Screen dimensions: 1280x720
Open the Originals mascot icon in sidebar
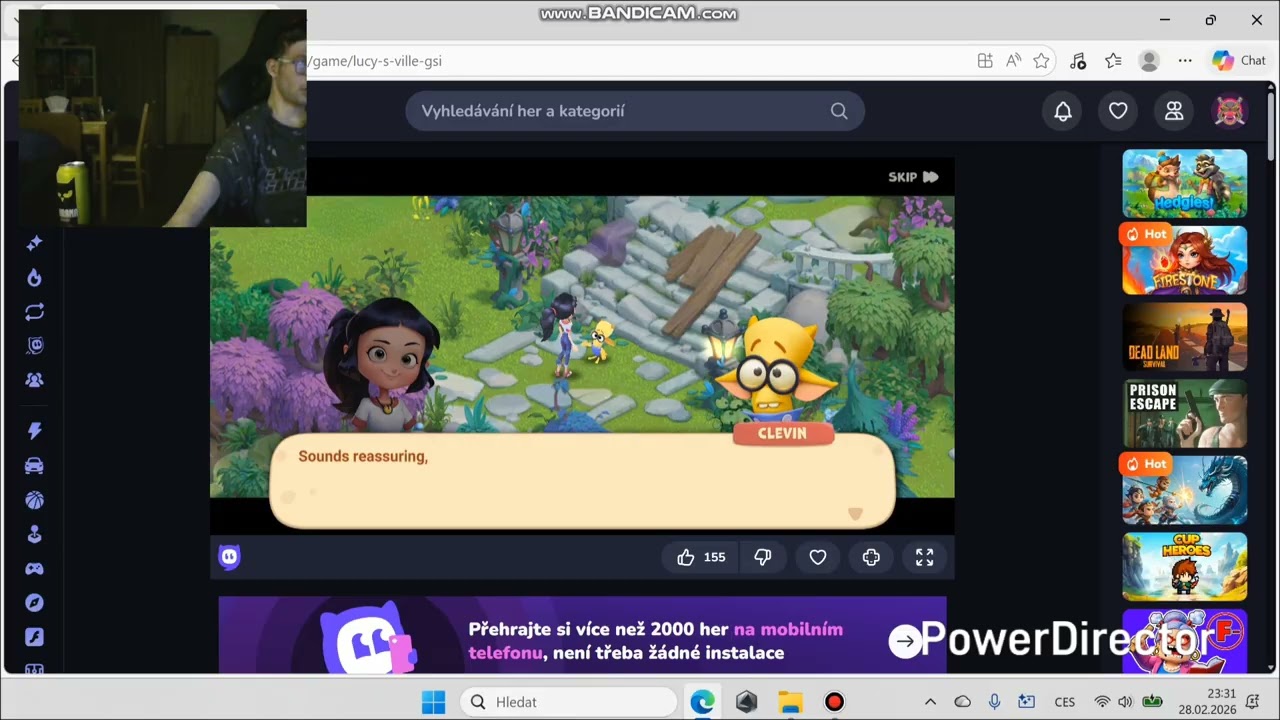click(34, 346)
